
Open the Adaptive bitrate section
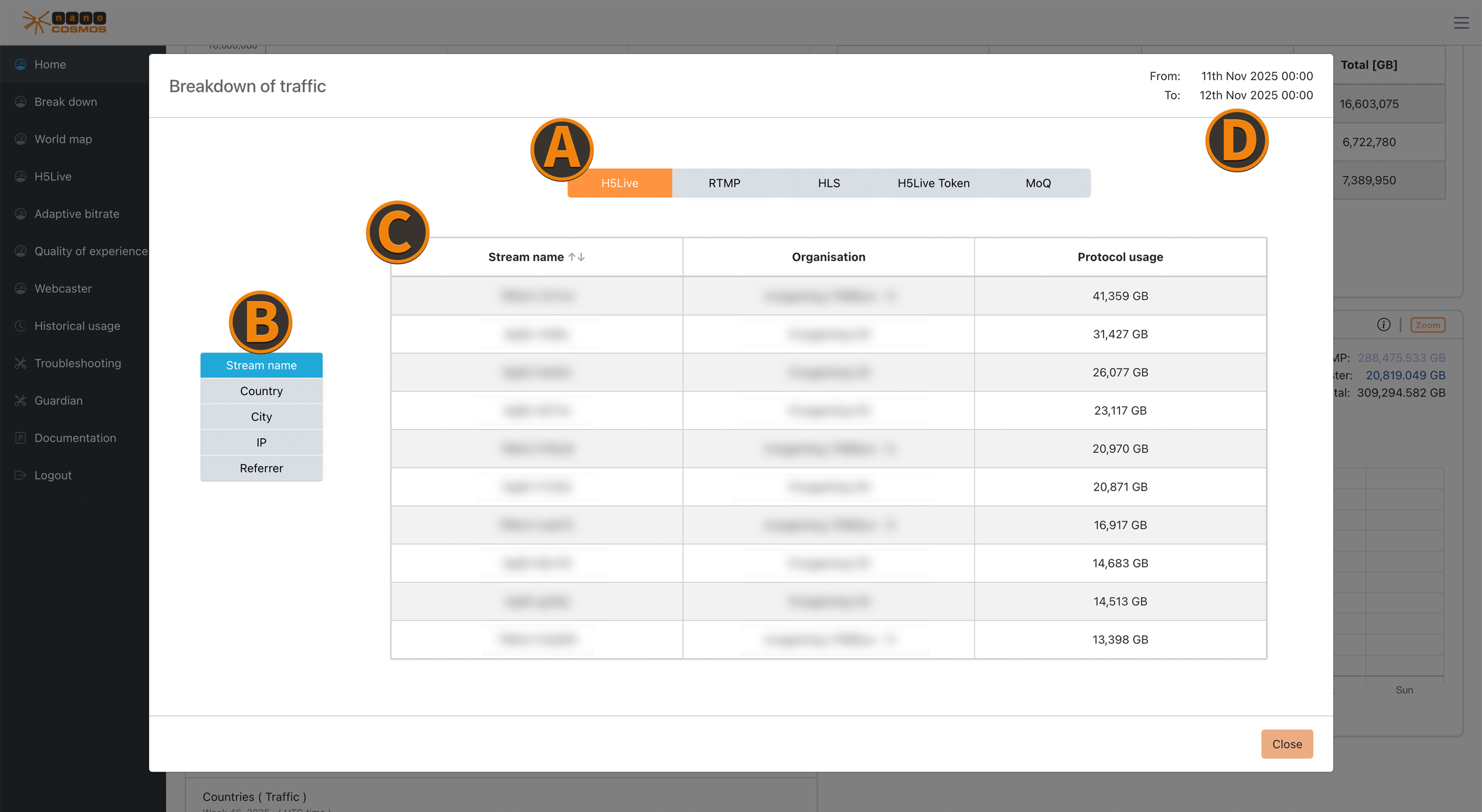(76, 214)
